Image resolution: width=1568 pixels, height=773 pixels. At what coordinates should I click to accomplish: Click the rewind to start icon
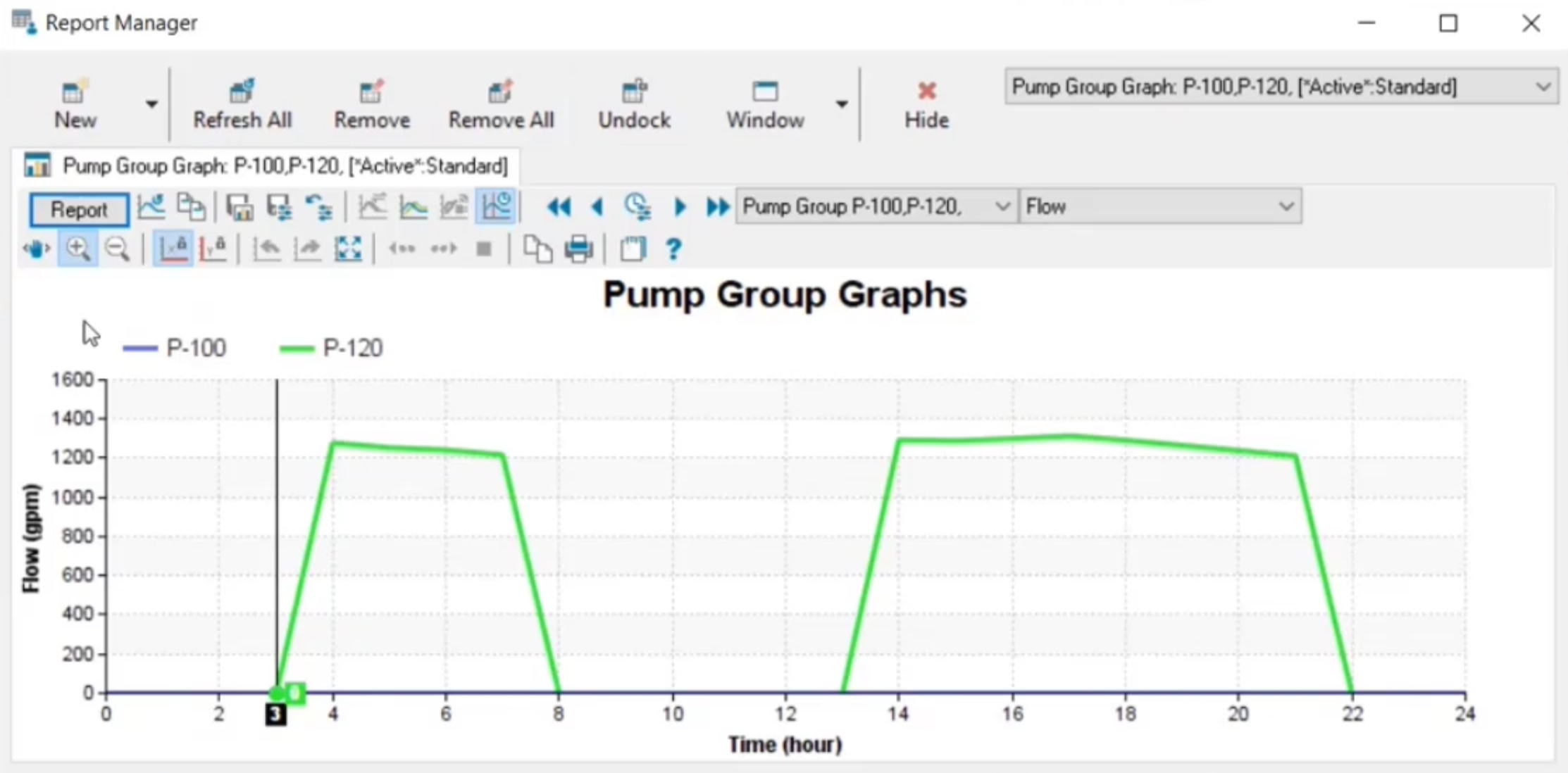[555, 207]
